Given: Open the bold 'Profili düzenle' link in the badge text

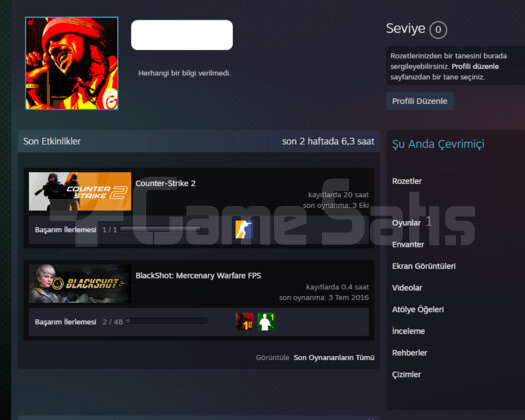Looking at the screenshot, I should coord(475,66).
